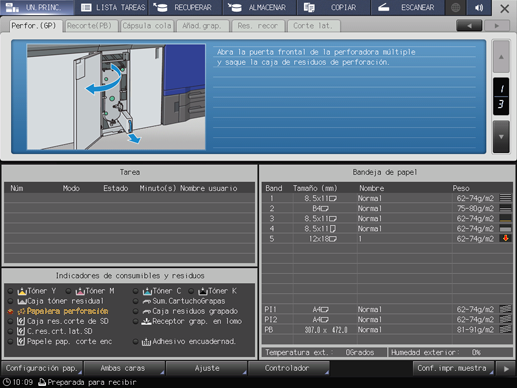Switch to ESCANEAR mode
The image size is (517, 388).
pyautogui.click(x=408, y=7)
